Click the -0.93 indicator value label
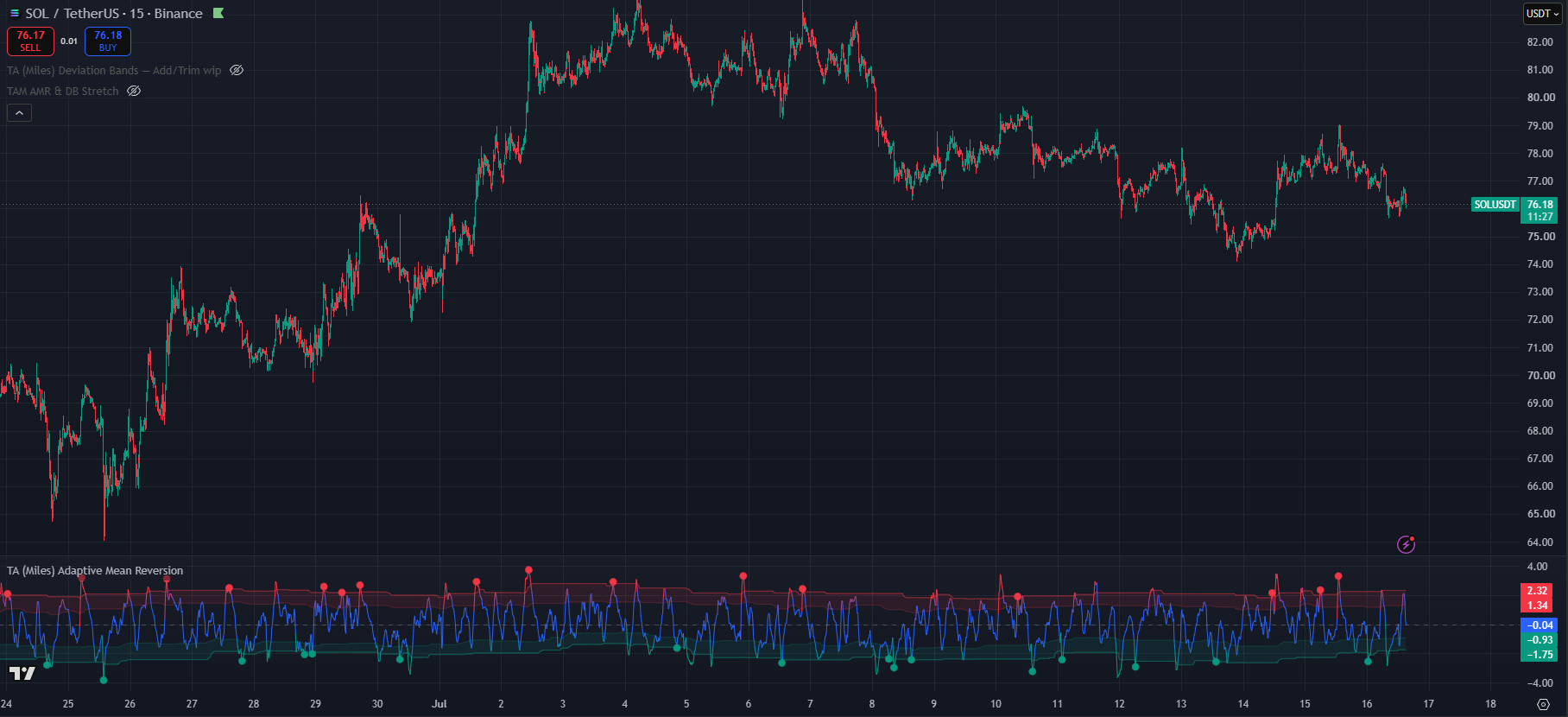 [1540, 640]
